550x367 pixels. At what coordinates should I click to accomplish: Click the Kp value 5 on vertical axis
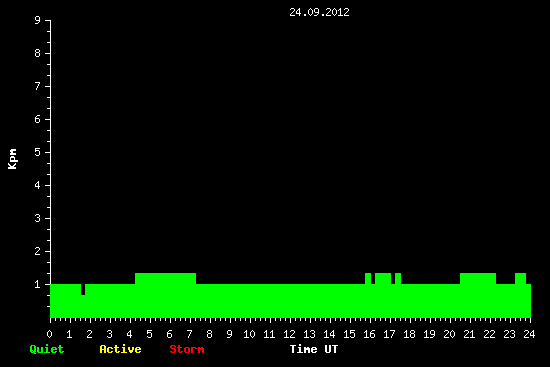[38, 152]
